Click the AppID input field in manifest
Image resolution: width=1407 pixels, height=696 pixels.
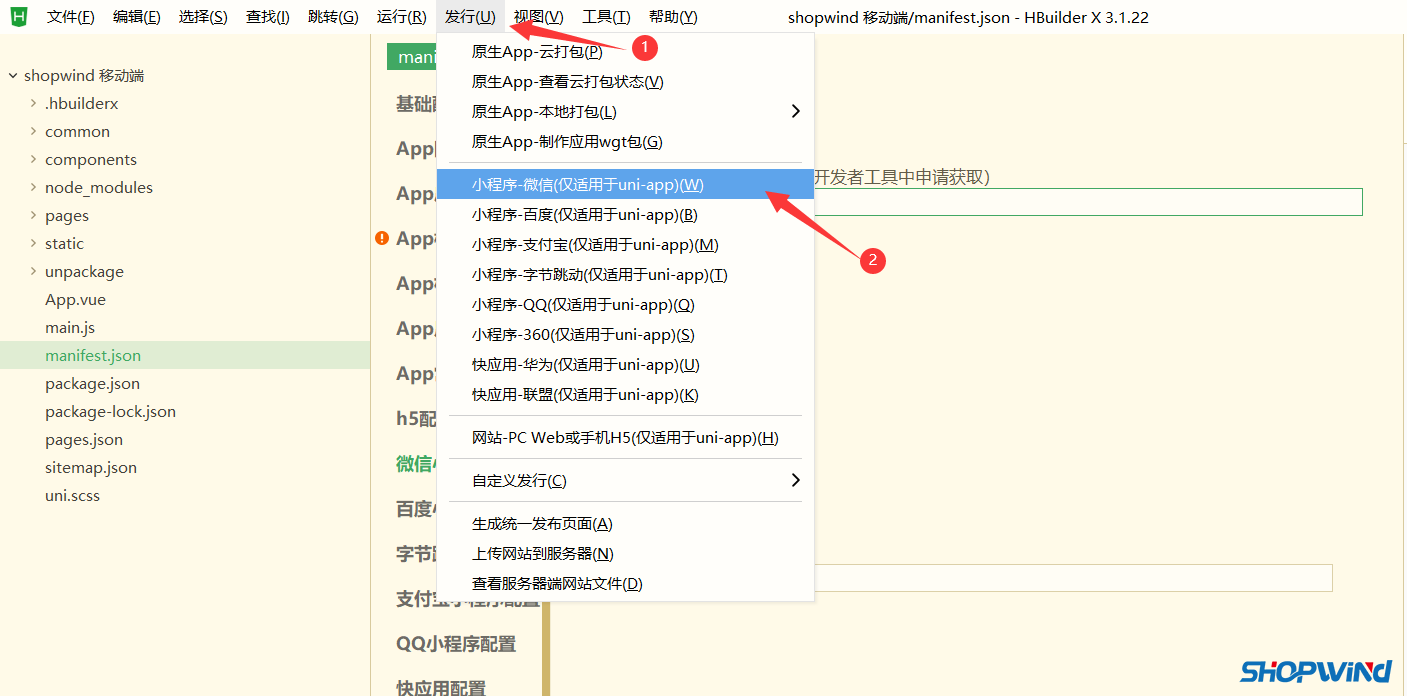tap(1088, 202)
